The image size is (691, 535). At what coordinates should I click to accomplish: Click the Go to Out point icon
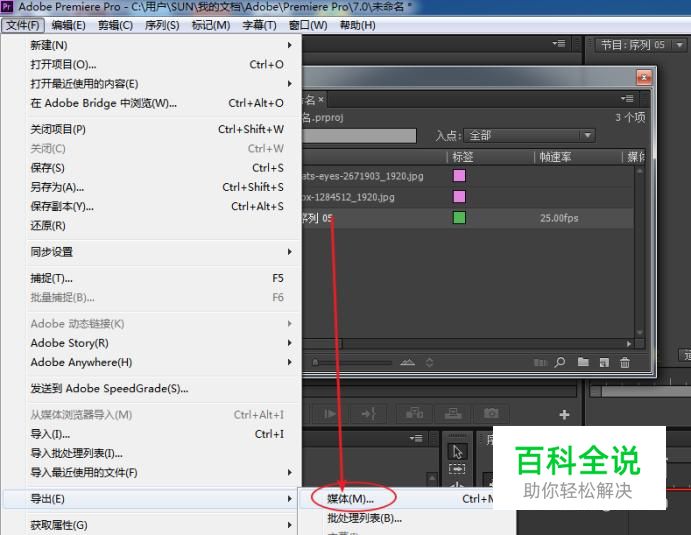[x=368, y=413]
